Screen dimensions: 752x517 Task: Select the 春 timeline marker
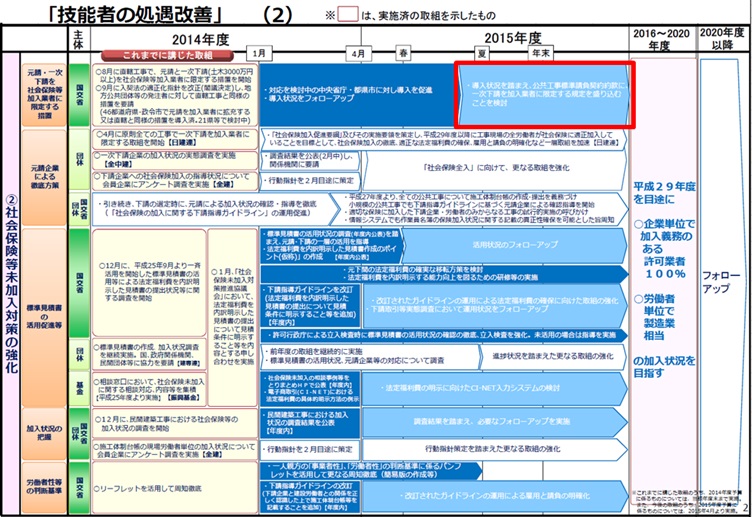pyautogui.click(x=403, y=53)
